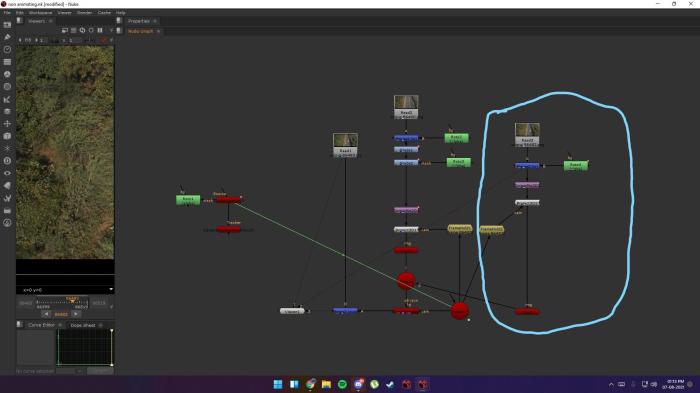Open the Keyer nodes toolbar icon
700x393 pixels.
coord(7,99)
